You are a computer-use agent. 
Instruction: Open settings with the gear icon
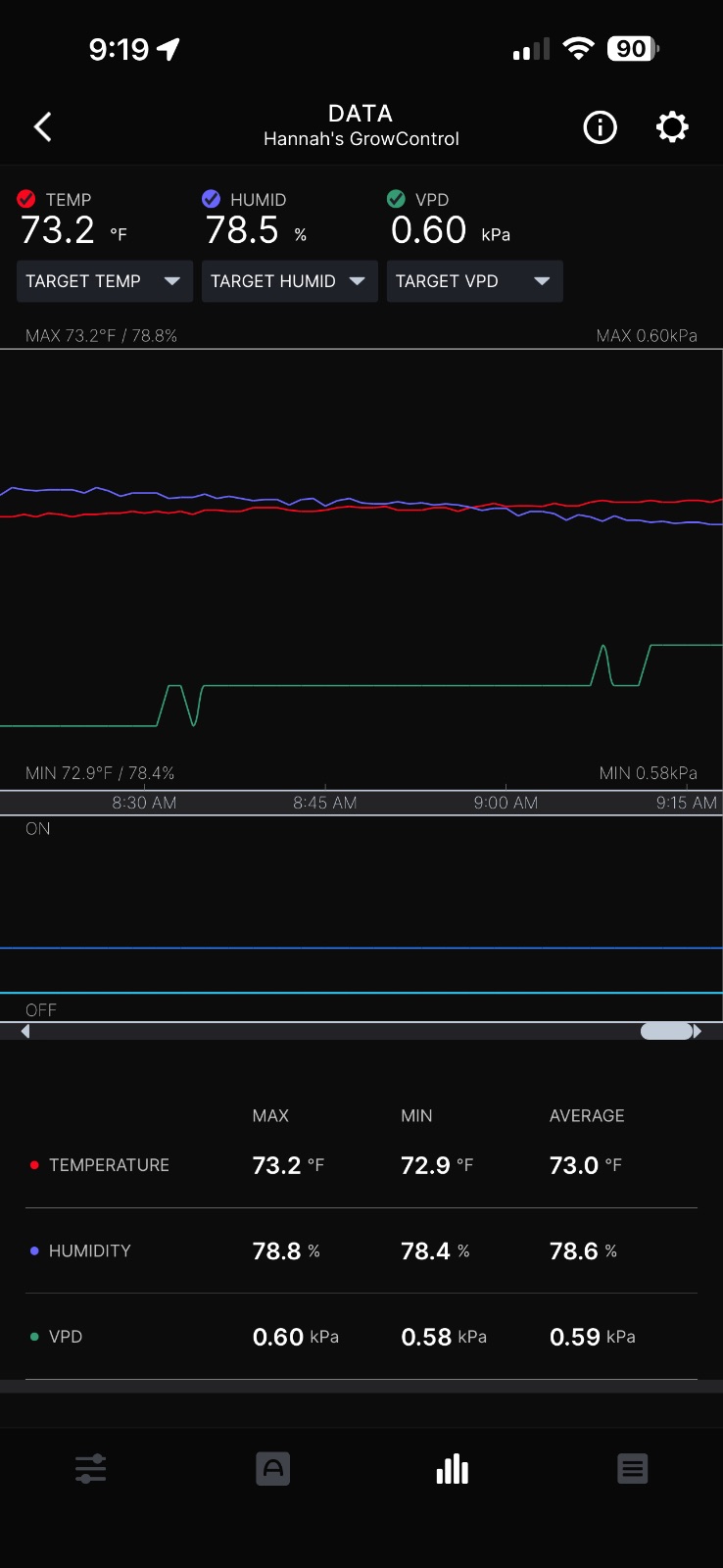pyautogui.click(x=672, y=126)
